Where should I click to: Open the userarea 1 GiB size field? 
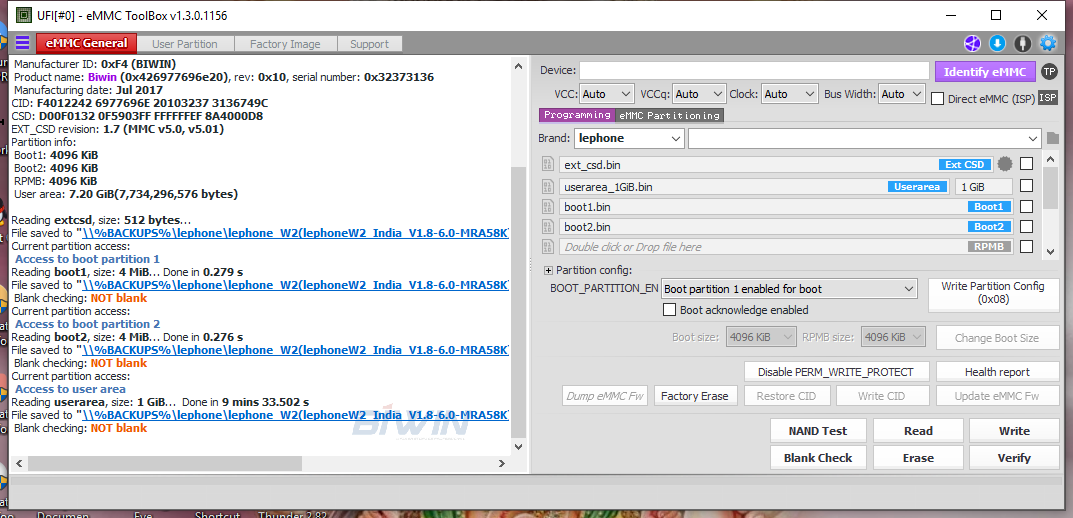(x=984, y=186)
